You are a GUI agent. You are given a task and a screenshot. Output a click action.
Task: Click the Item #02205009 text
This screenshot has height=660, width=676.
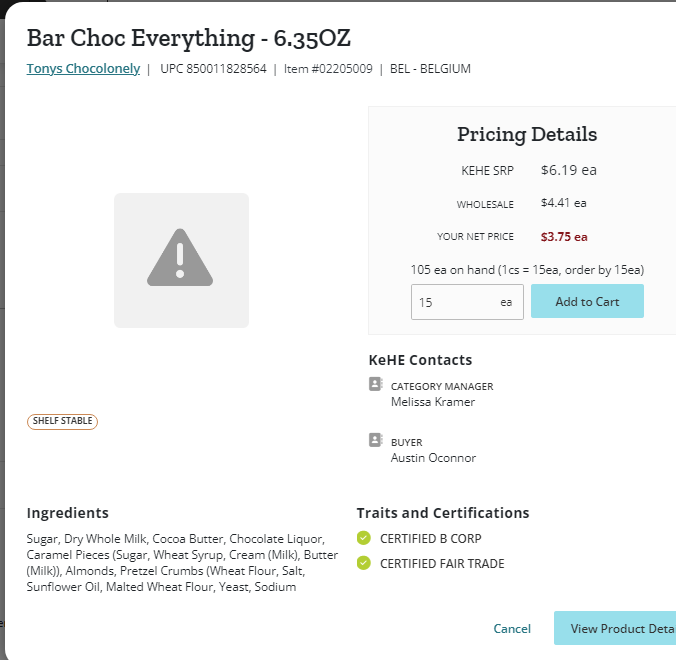(x=328, y=69)
